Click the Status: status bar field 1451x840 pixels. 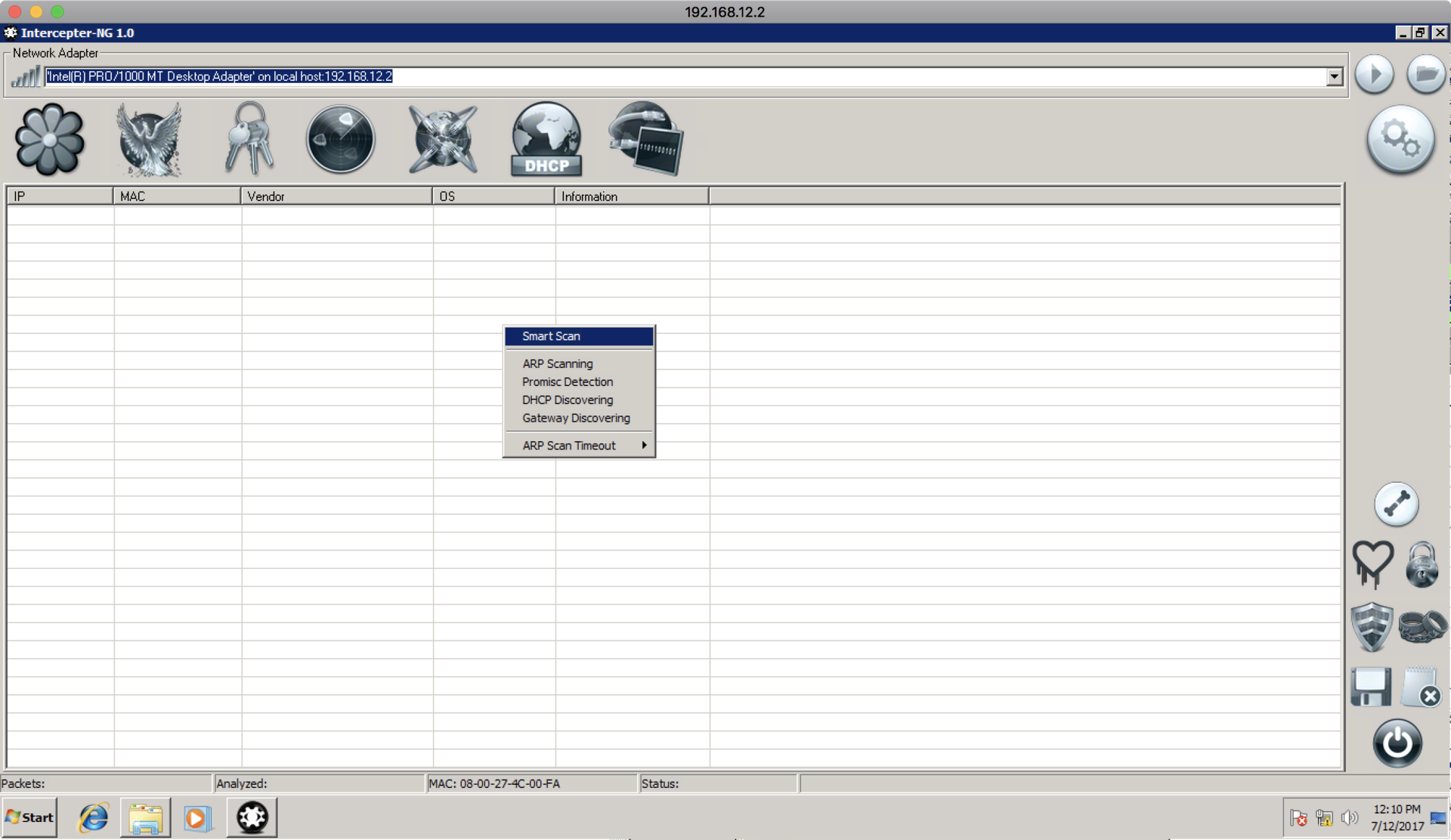tap(718, 784)
